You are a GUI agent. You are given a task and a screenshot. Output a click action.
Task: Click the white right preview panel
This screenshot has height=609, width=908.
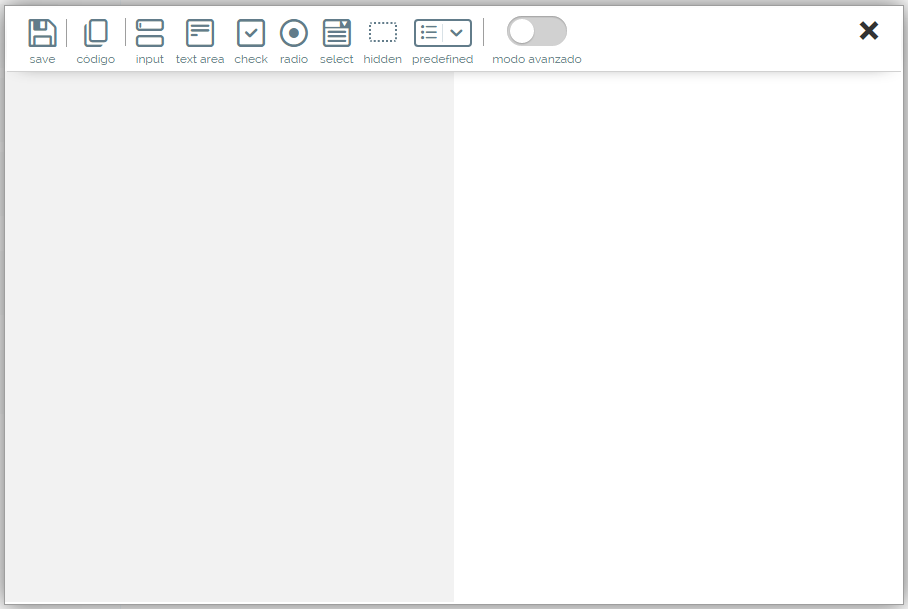point(678,337)
